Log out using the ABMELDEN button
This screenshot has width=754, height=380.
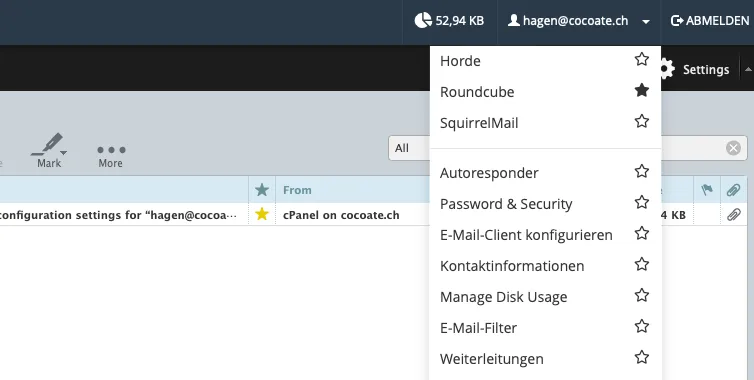pos(710,21)
